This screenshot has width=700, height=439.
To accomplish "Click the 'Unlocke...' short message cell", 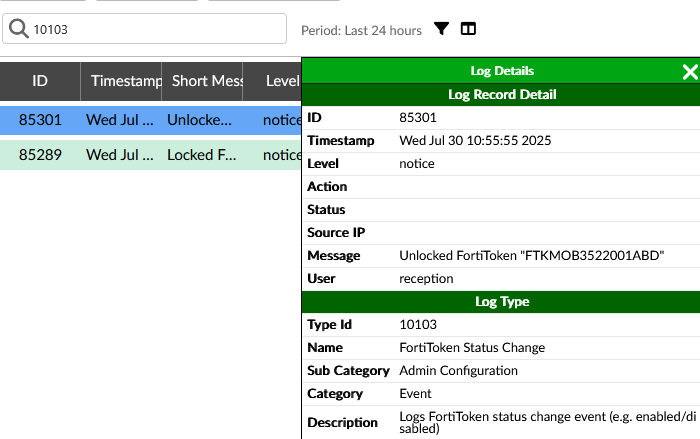I will click(201, 120).
